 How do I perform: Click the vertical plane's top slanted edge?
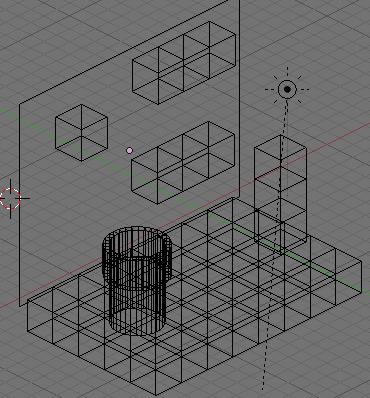(129, 52)
